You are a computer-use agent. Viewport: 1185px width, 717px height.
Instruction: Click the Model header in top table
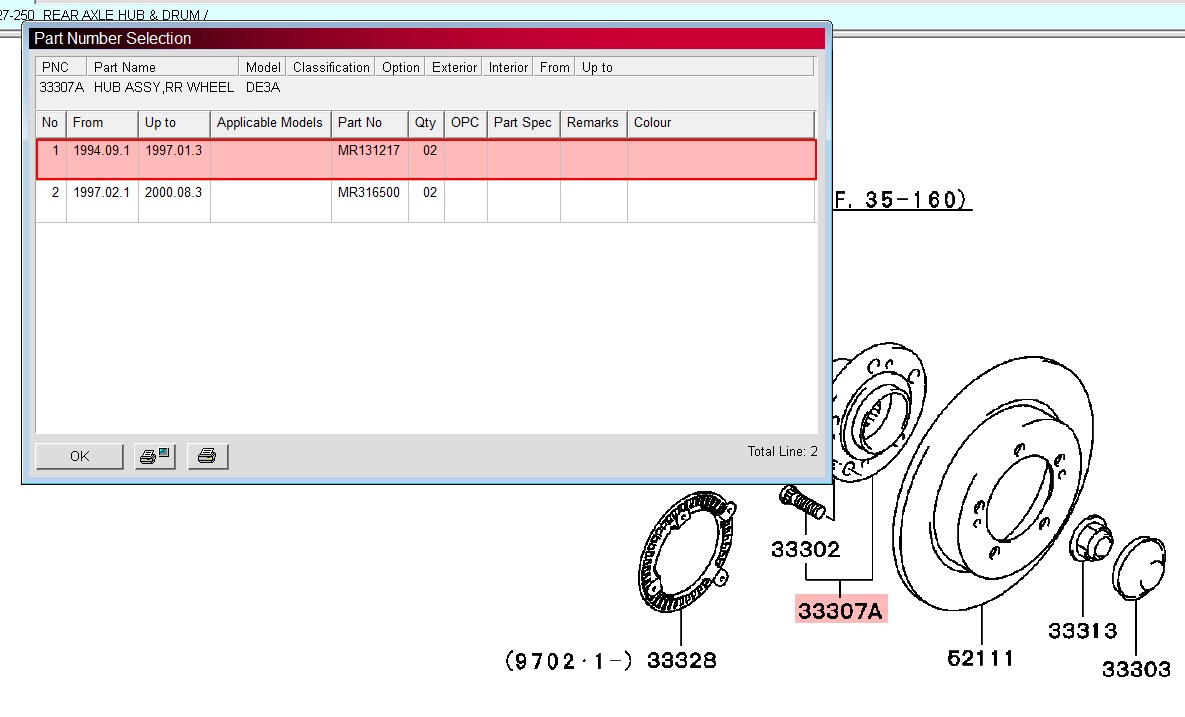262,67
